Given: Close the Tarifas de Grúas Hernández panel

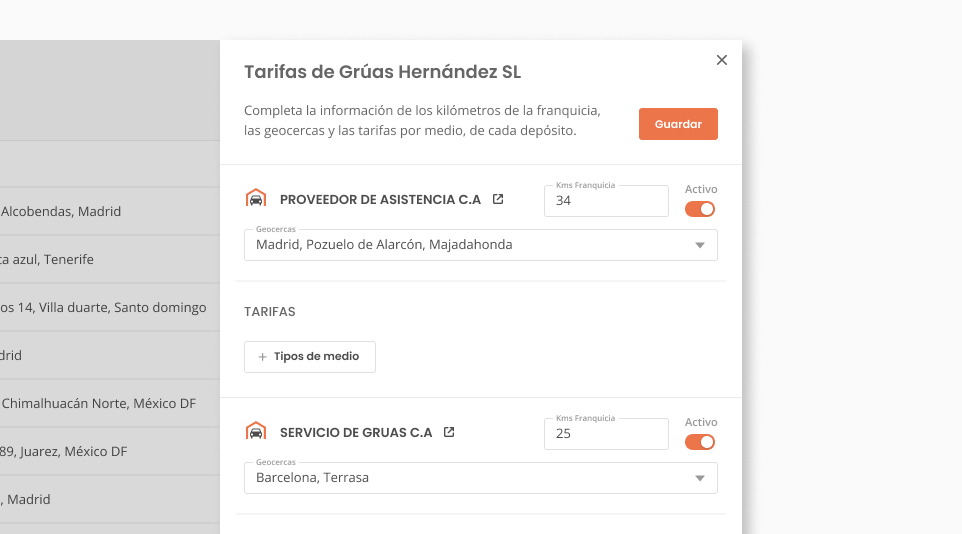Looking at the screenshot, I should tap(722, 60).
